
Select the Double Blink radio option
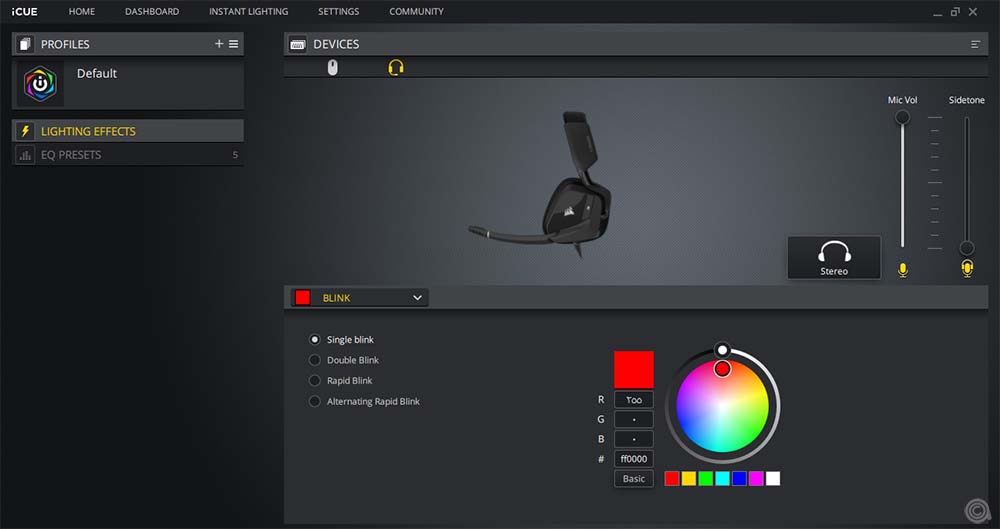tap(315, 360)
